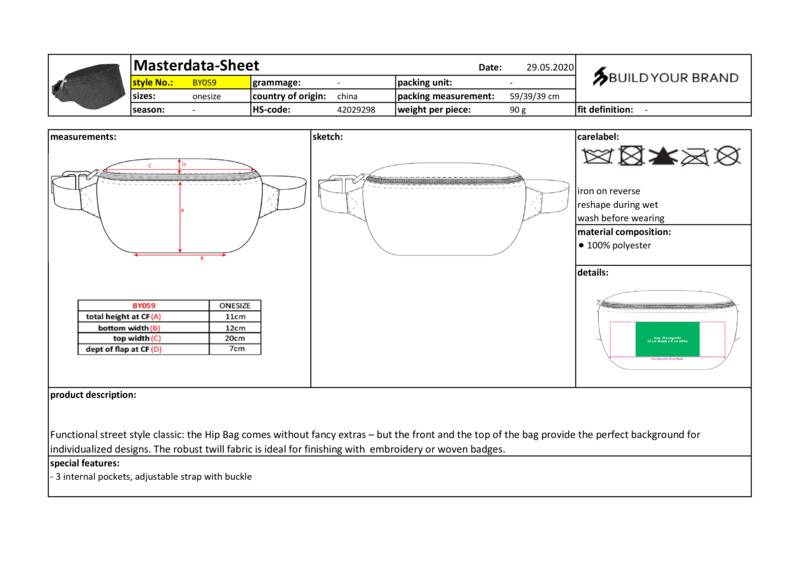Screen dimensions: 800x566
Task: Click the yellow highlighted BY059 style number
Action: [x=204, y=82]
